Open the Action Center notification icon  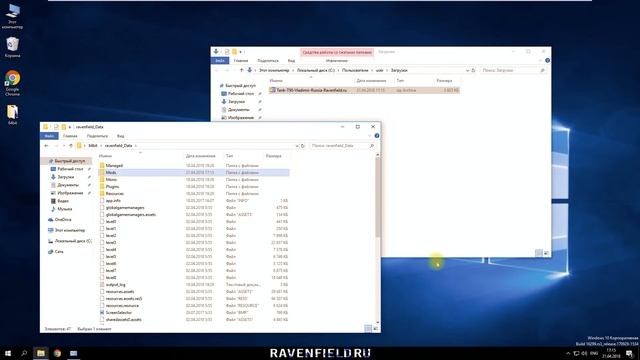[629, 353]
